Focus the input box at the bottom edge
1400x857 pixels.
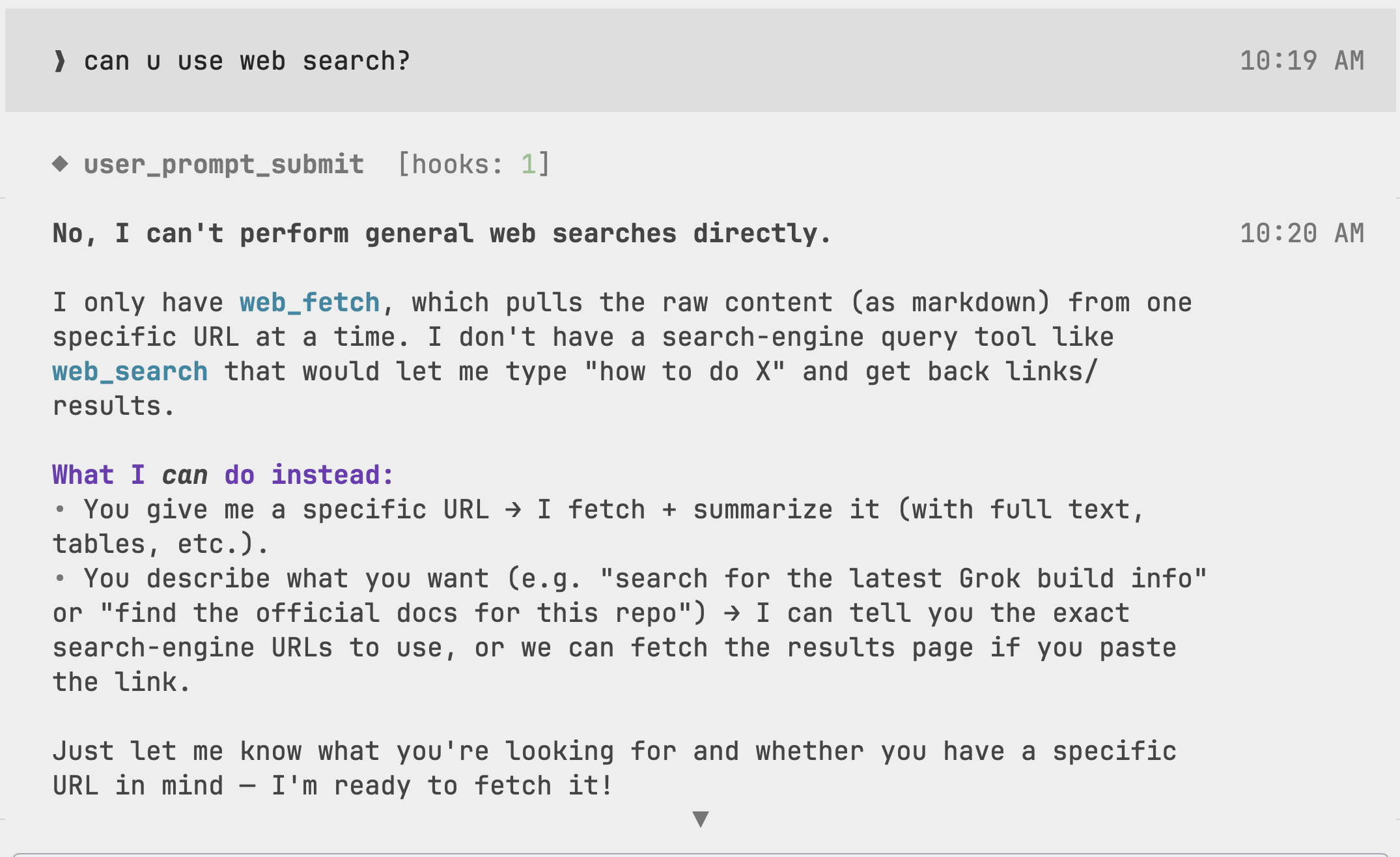click(700, 854)
